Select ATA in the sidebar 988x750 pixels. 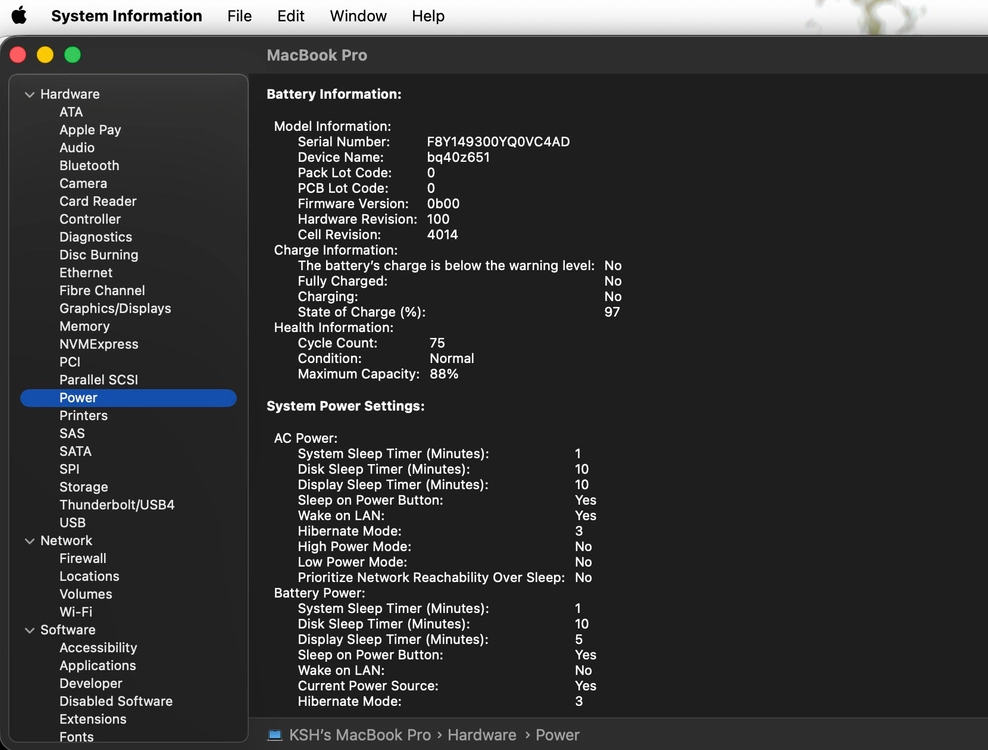pyautogui.click(x=71, y=112)
